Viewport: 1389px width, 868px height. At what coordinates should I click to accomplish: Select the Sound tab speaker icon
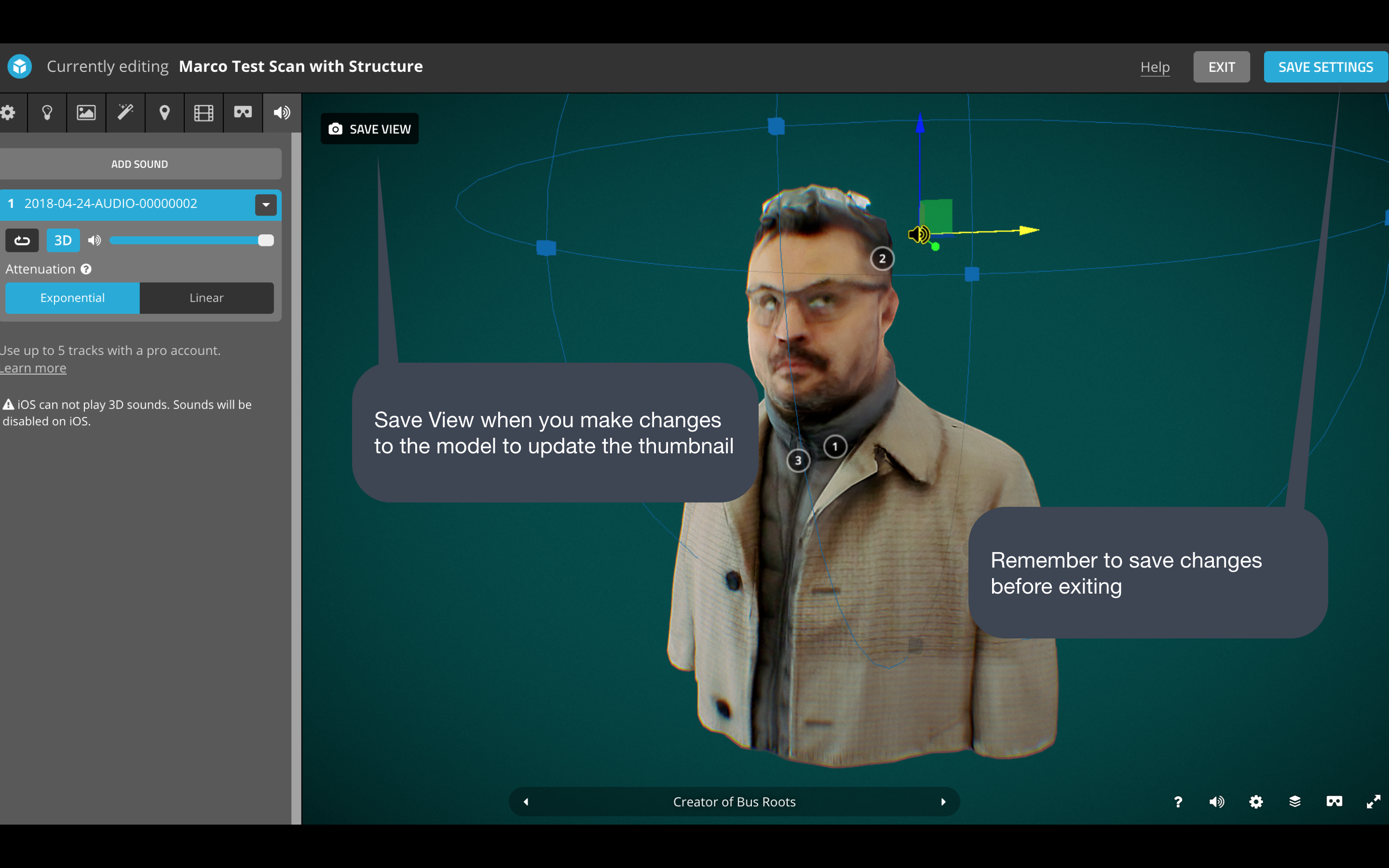point(282,112)
